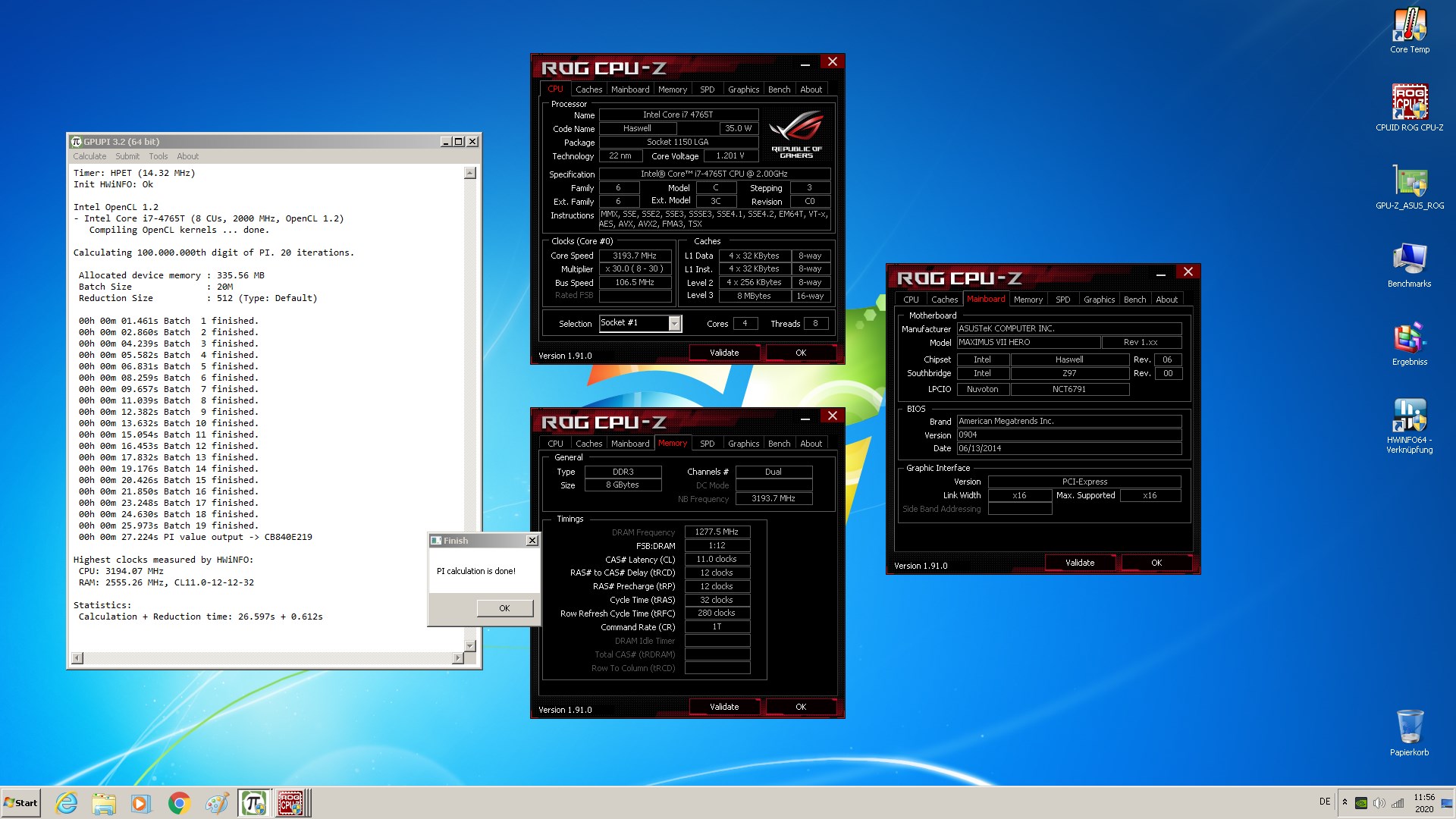Click GPUPI vertical scrollbar down arrow

click(470, 645)
